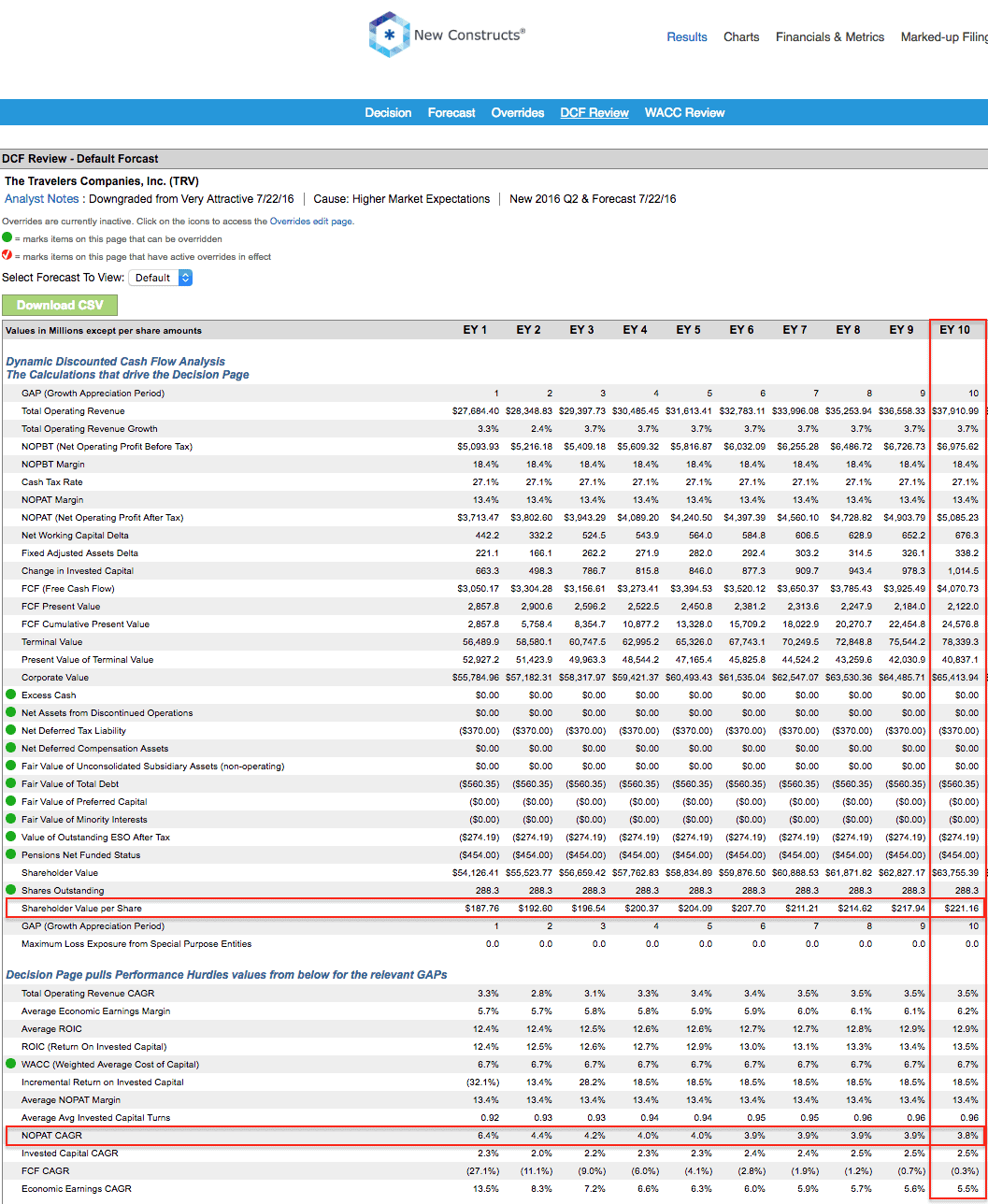Click the Maximum Loss Exposure row label
This screenshot has width=988, height=1204.
click(x=136, y=944)
